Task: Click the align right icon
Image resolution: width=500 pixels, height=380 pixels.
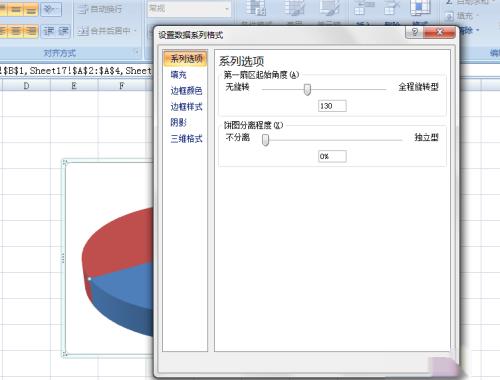Action: pos(31,31)
